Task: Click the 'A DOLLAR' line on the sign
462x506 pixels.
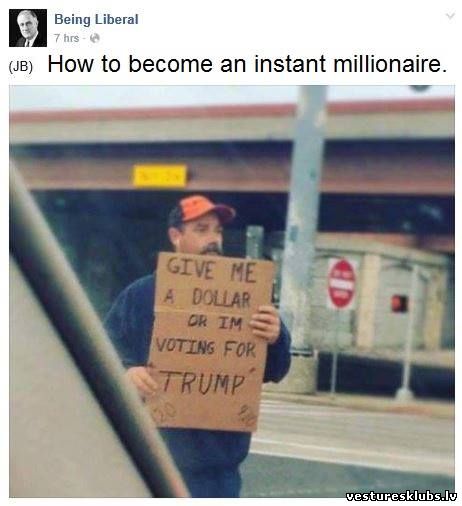Action: point(207,298)
